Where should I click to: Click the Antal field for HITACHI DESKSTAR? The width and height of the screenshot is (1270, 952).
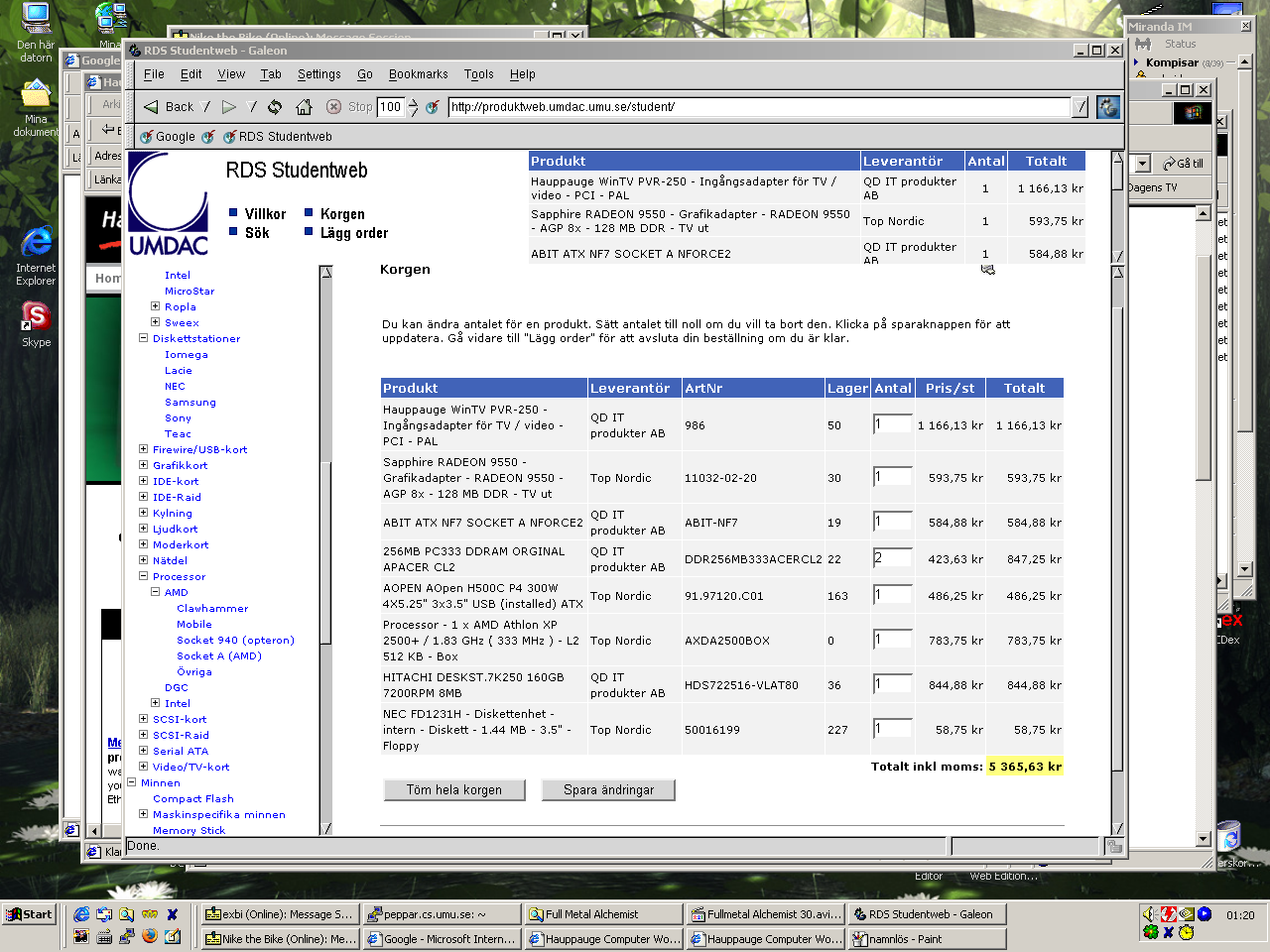(892, 684)
